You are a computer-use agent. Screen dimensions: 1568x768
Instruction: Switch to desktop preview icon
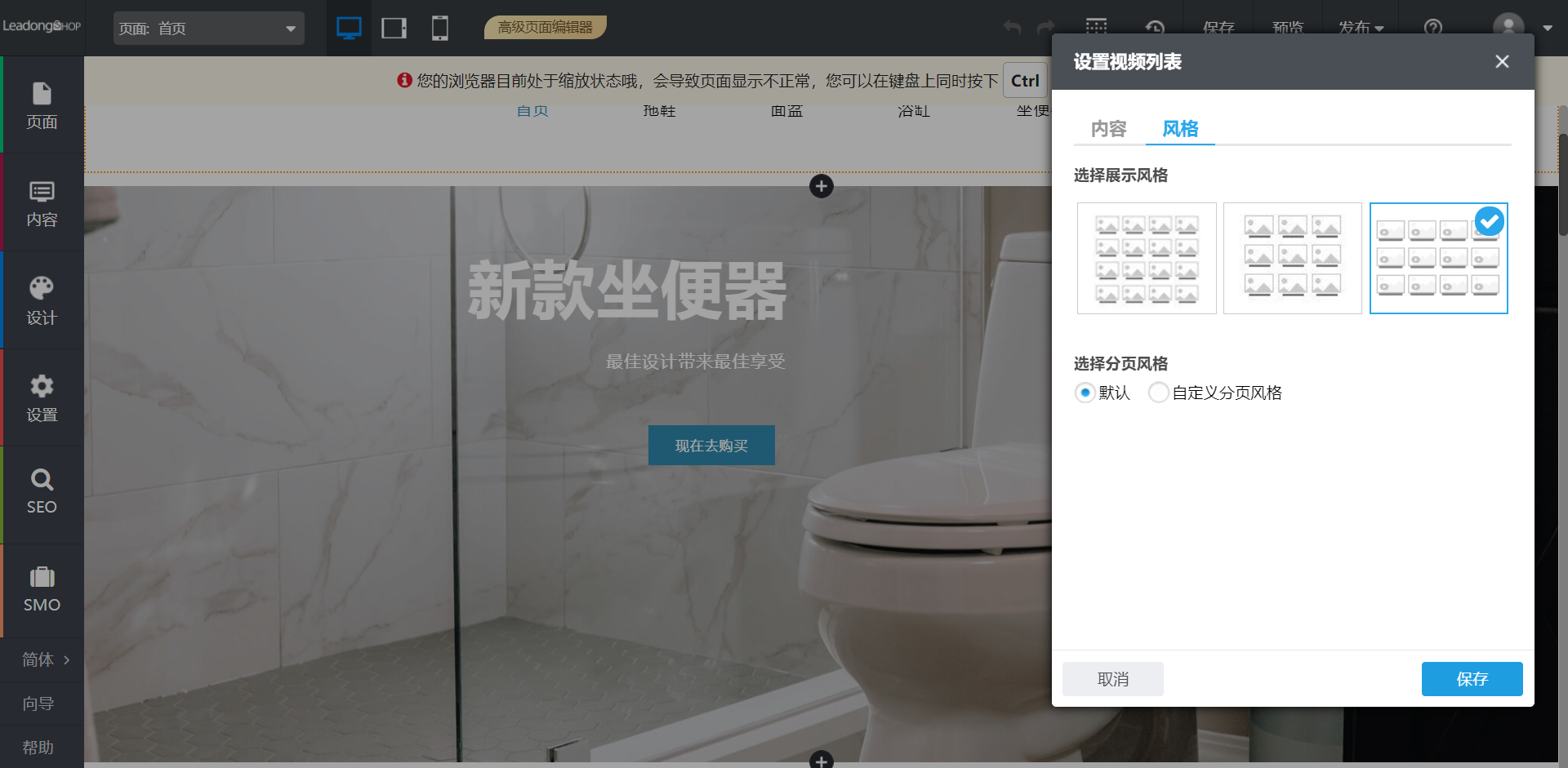pos(349,29)
